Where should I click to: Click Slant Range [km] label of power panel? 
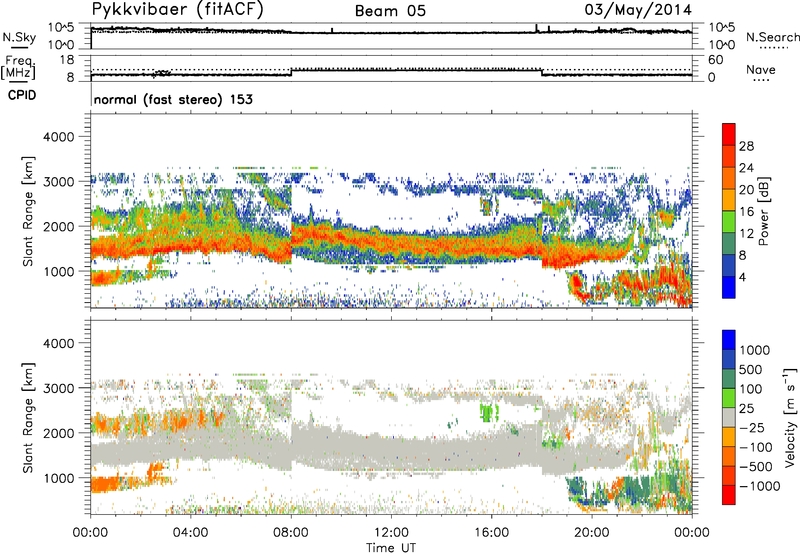click(x=28, y=211)
